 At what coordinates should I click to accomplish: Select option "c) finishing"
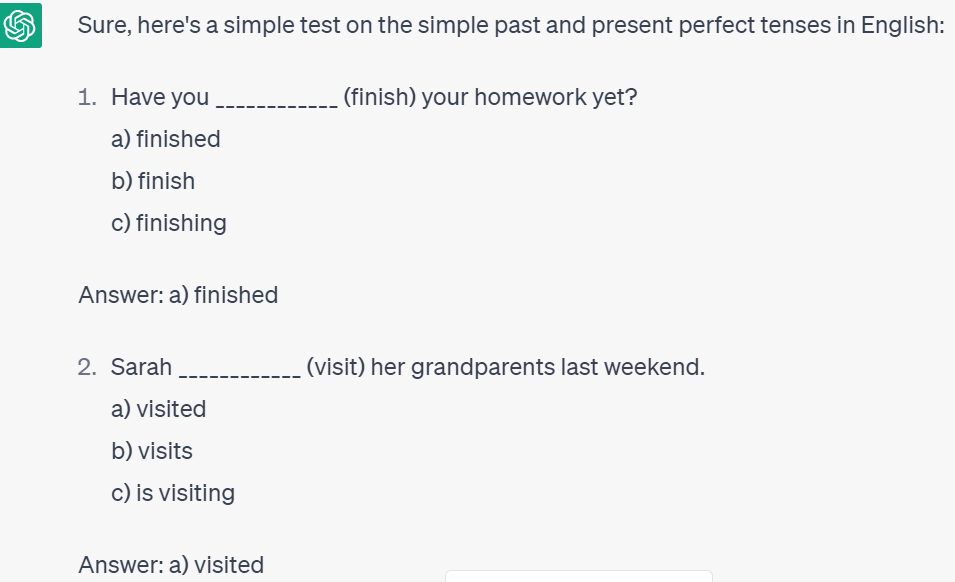click(169, 223)
